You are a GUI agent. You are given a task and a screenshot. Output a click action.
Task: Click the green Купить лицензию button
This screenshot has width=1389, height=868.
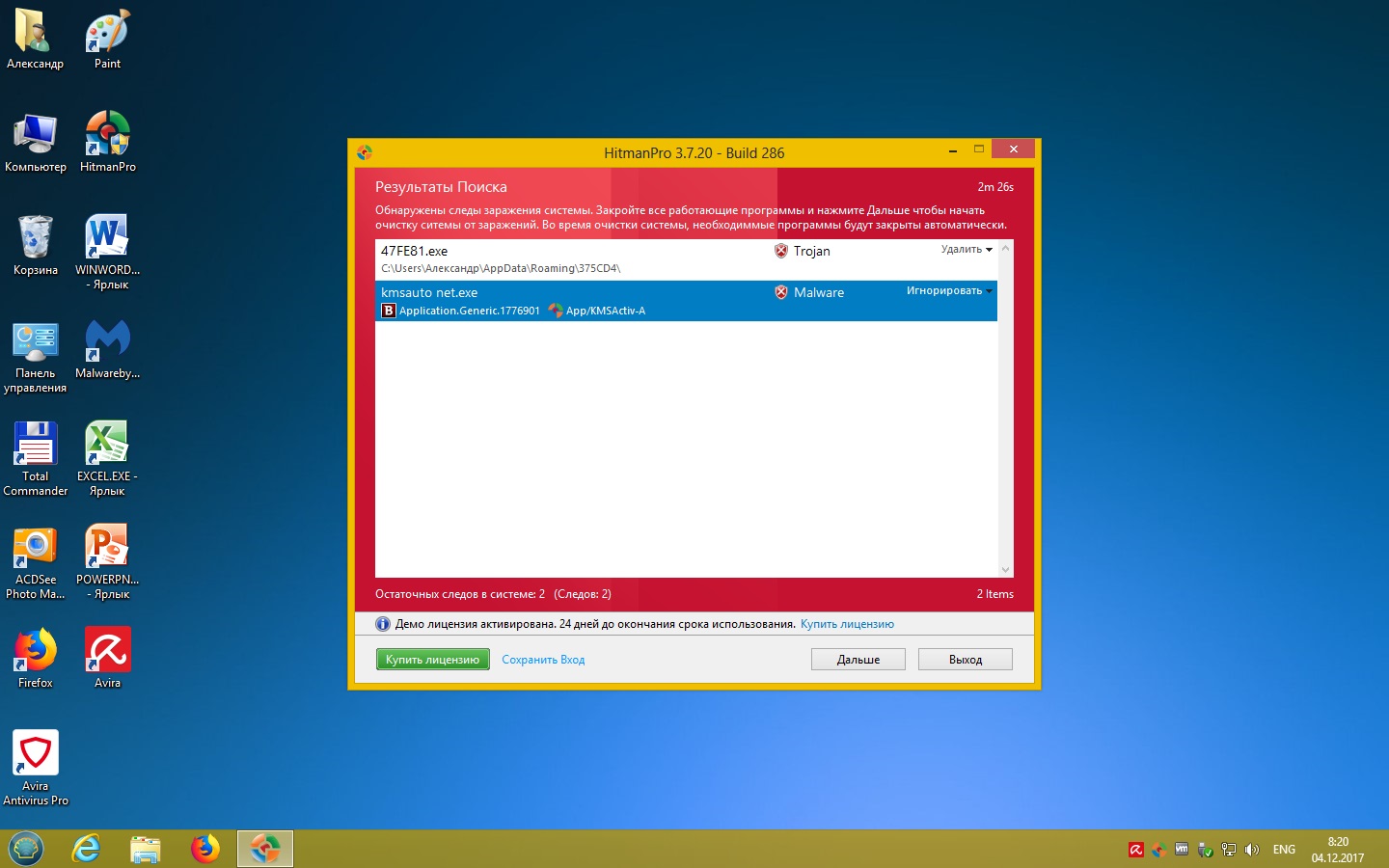pyautogui.click(x=433, y=660)
